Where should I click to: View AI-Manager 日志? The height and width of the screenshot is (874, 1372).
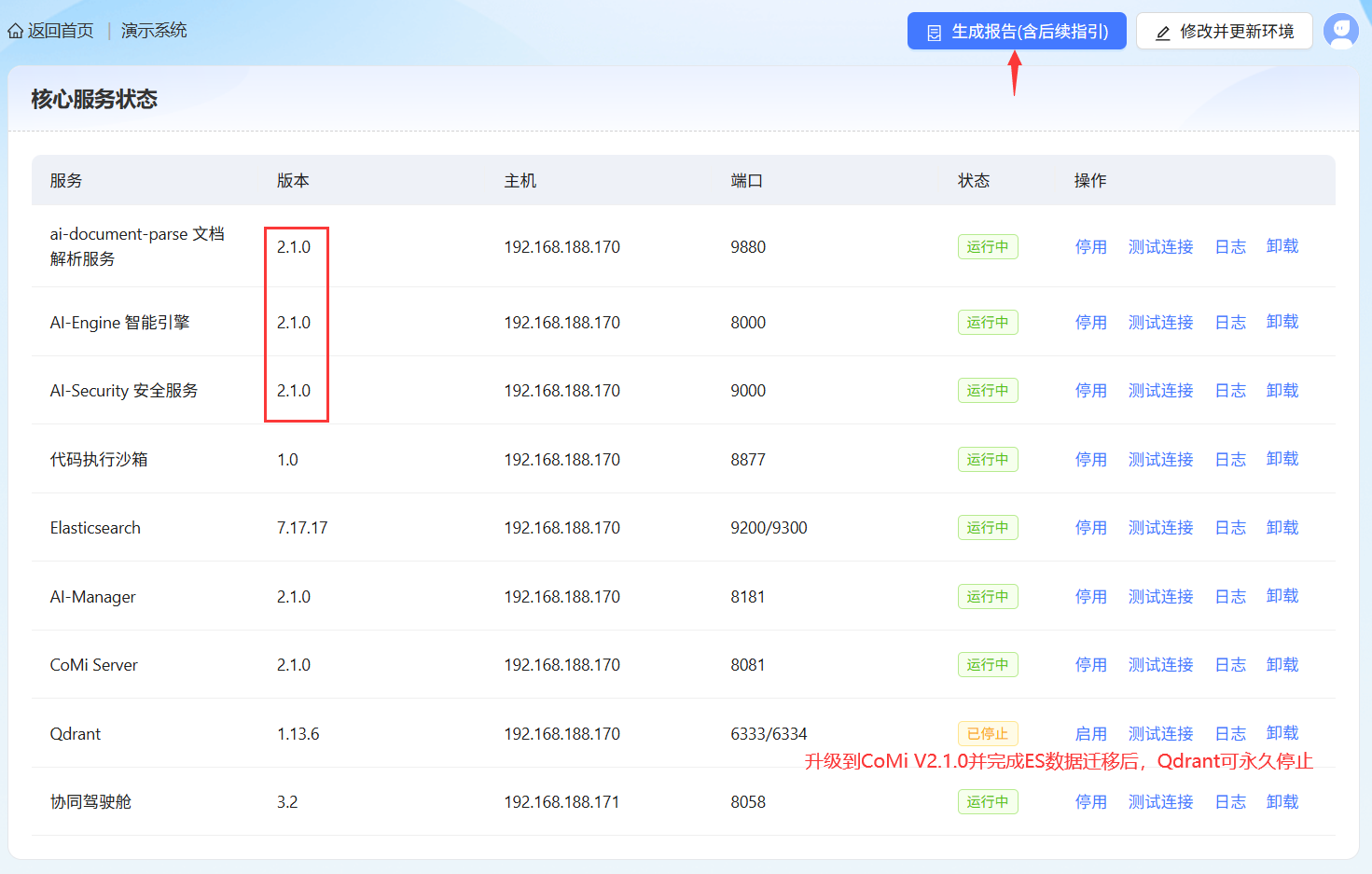[1230, 596]
